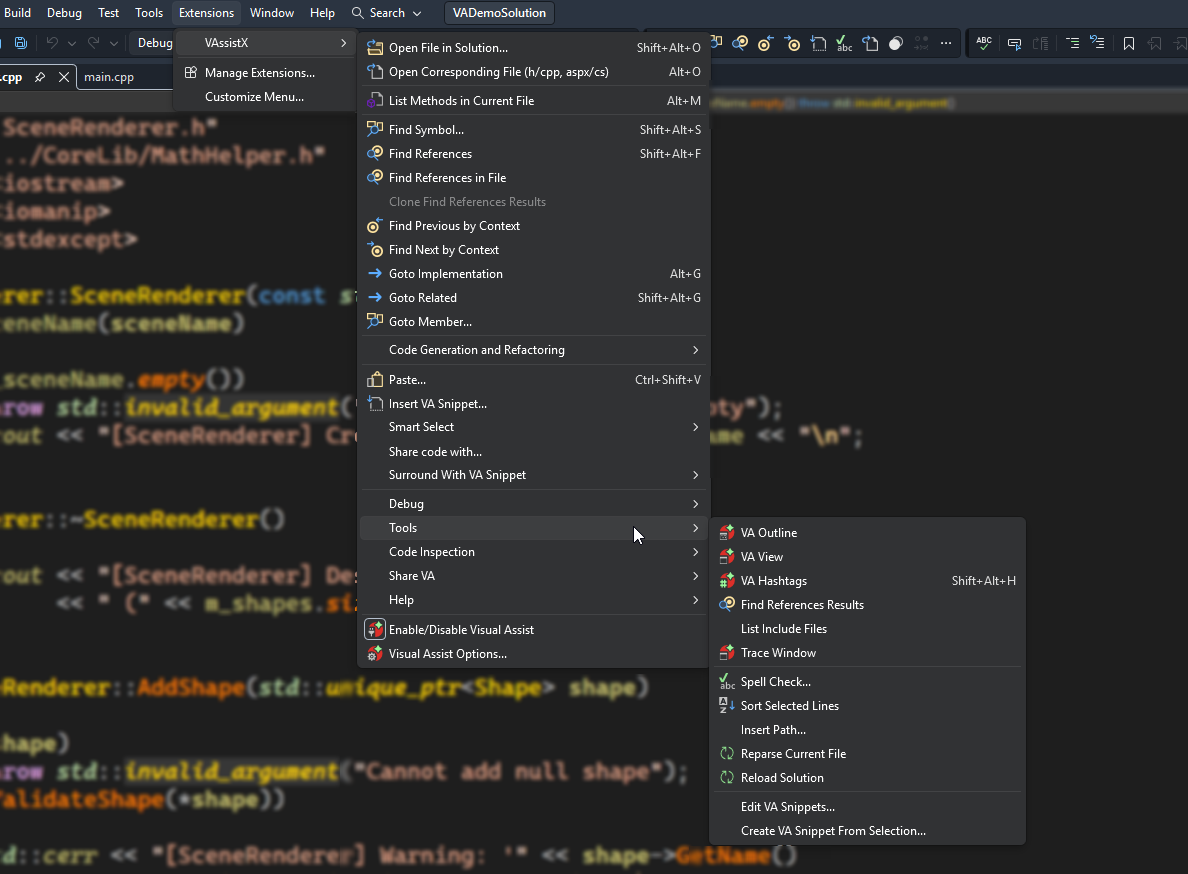Expand the Code Inspection submenu
This screenshot has width=1188, height=874.
[x=533, y=552]
